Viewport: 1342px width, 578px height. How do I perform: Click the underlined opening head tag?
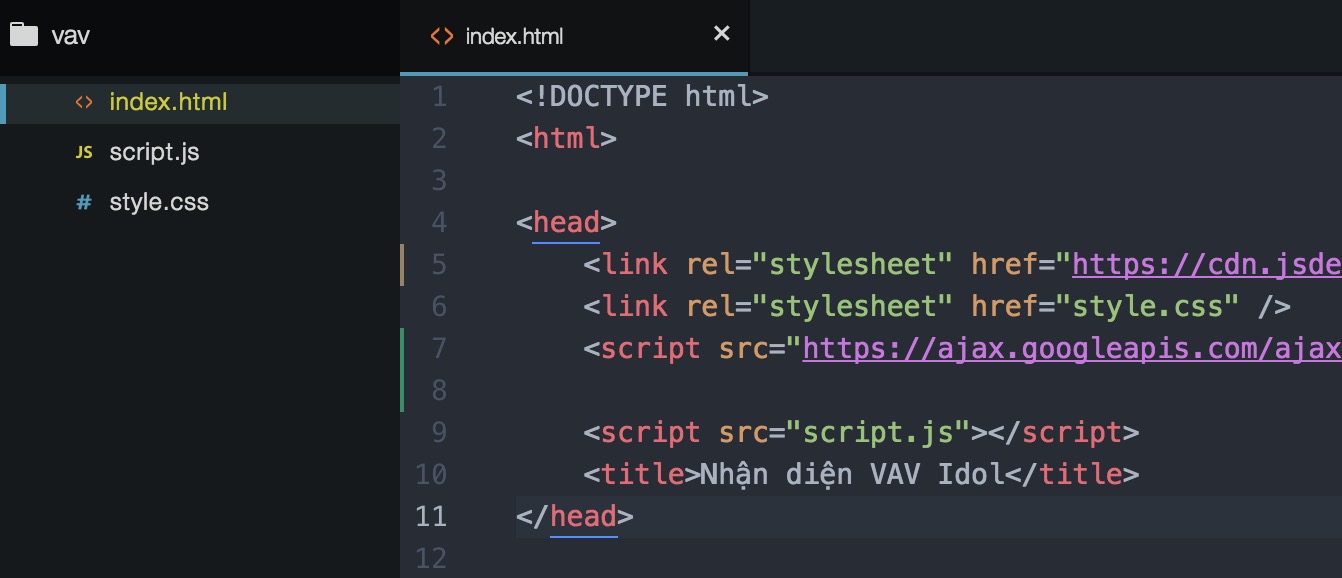[x=566, y=222]
